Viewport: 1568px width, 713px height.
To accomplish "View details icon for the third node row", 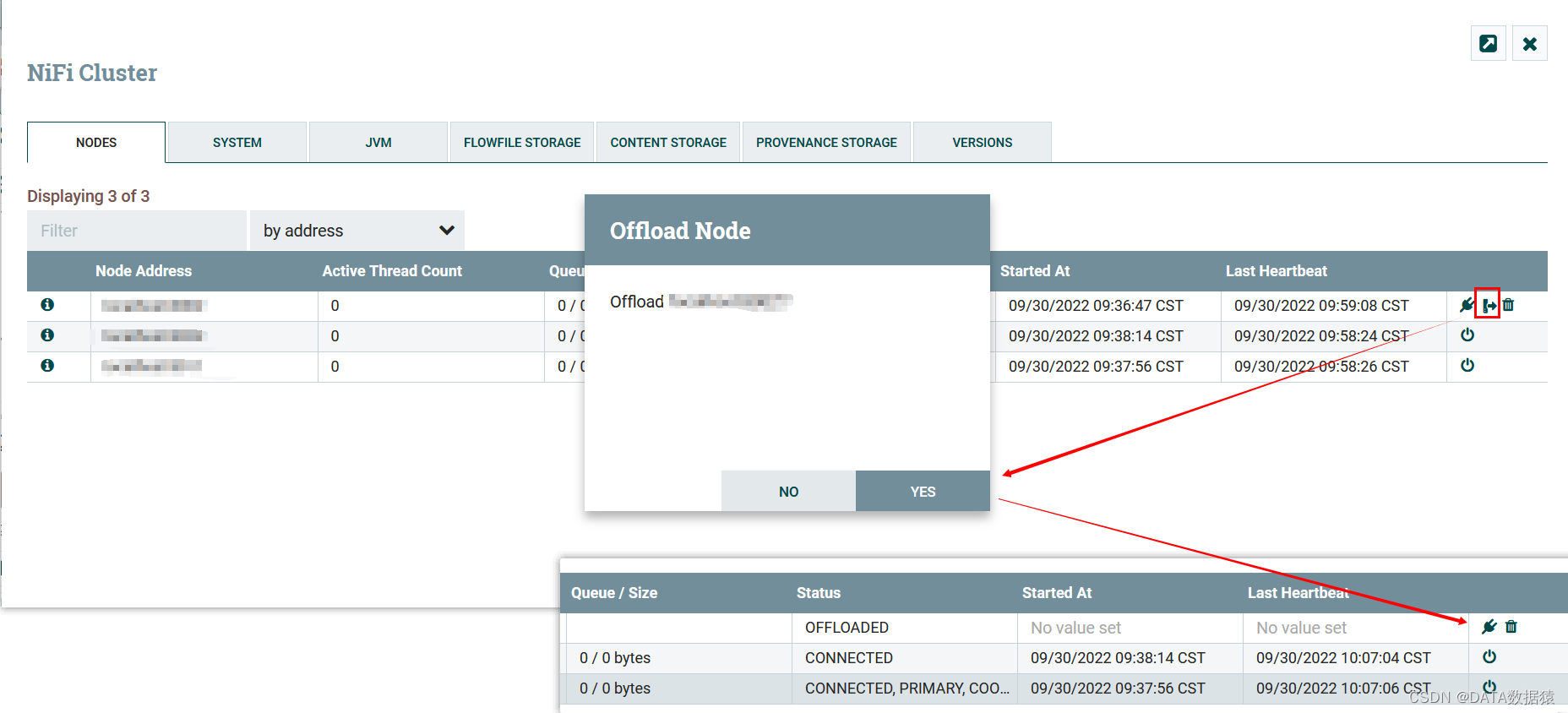I will coord(47,365).
